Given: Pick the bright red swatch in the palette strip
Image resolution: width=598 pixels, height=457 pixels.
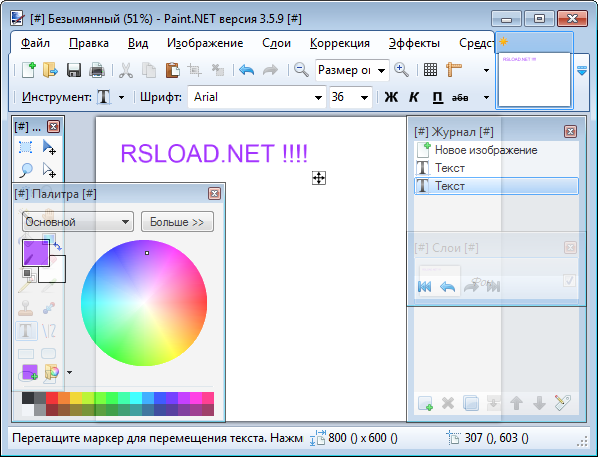Looking at the screenshot, I should coord(52,398).
